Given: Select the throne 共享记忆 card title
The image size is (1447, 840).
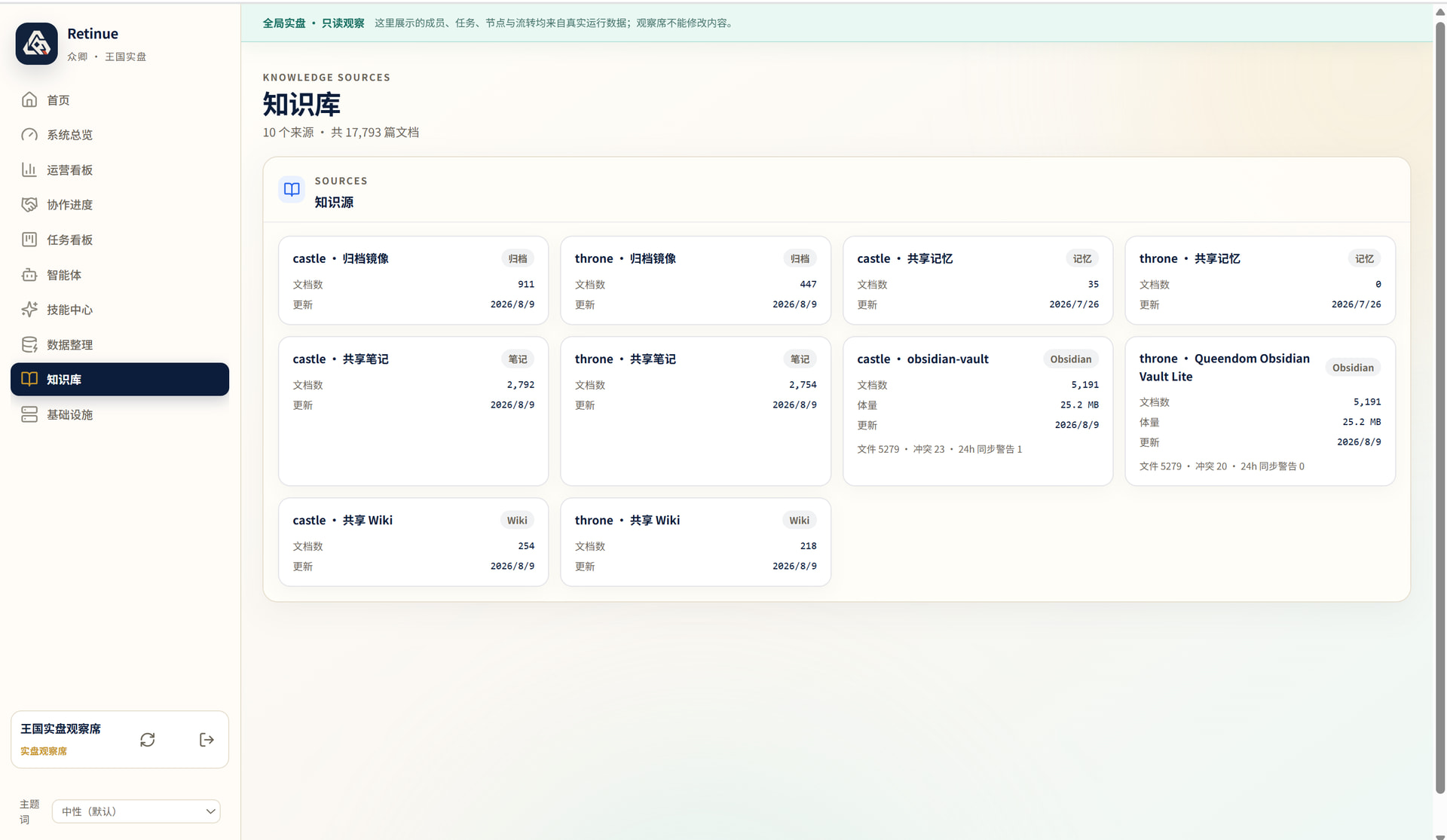Looking at the screenshot, I should tap(1190, 258).
